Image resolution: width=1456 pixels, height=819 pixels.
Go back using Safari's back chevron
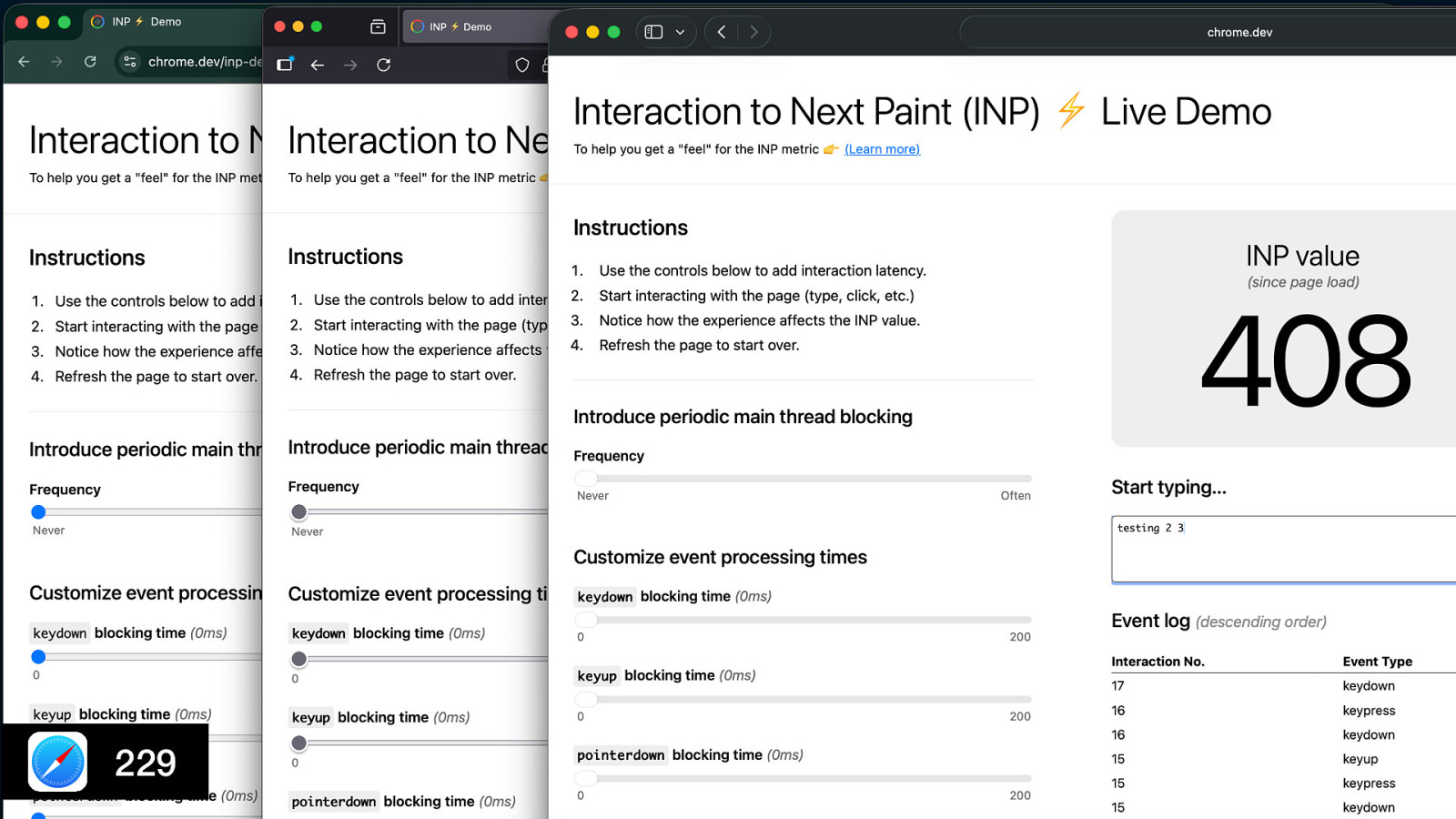tap(722, 32)
